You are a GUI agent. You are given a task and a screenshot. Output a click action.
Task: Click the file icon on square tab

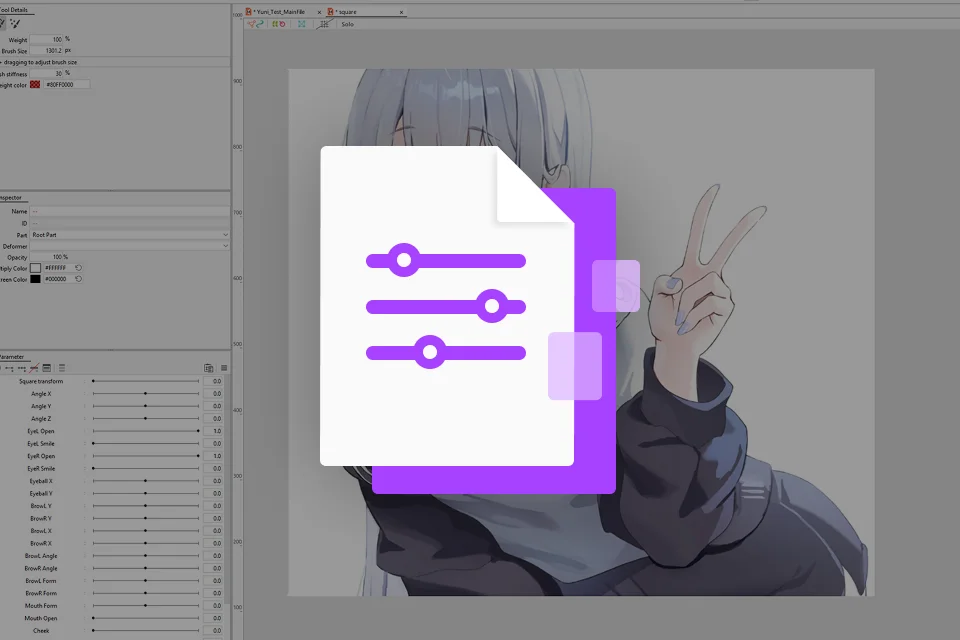pos(331,12)
